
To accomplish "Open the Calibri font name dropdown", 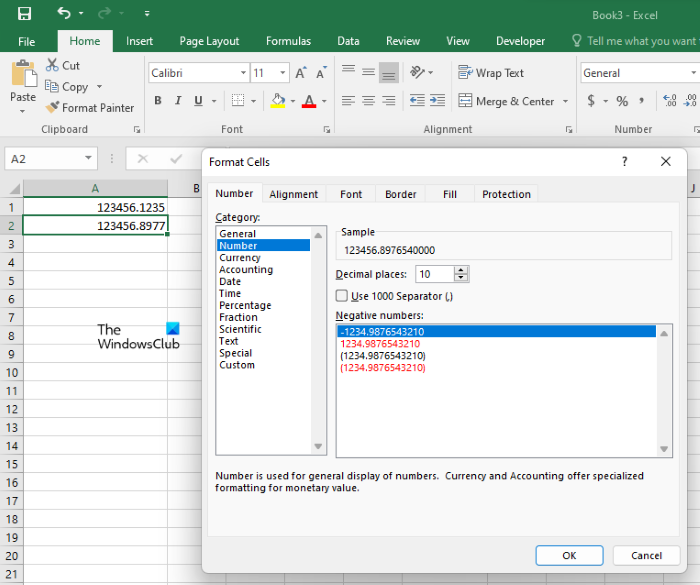I will tap(243, 73).
